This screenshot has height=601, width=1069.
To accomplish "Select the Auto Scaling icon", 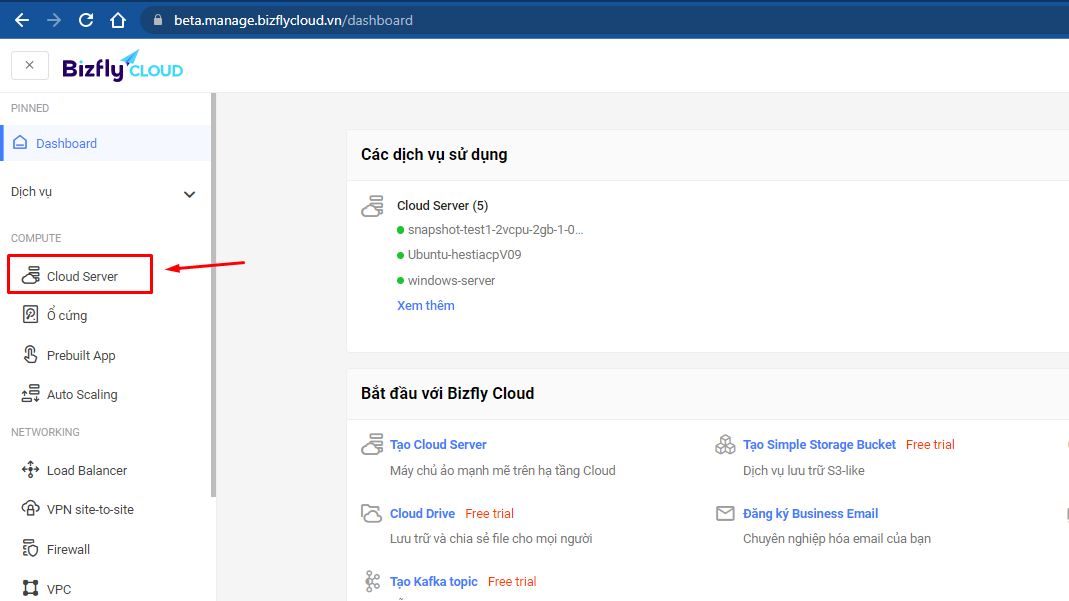I will point(30,394).
